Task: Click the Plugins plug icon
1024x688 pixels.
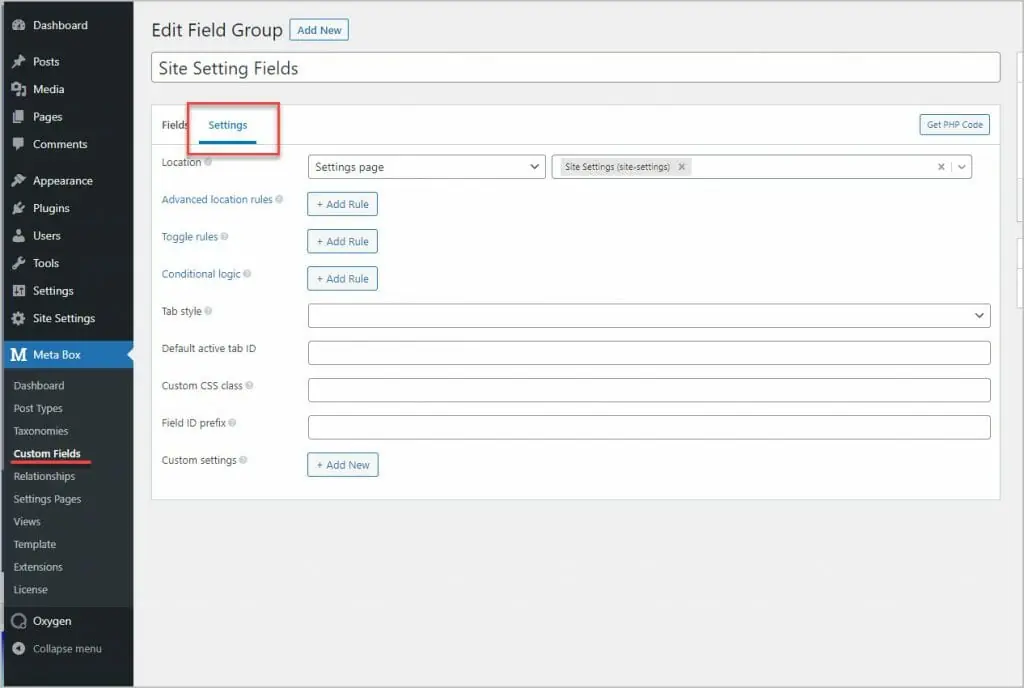Action: (18, 208)
